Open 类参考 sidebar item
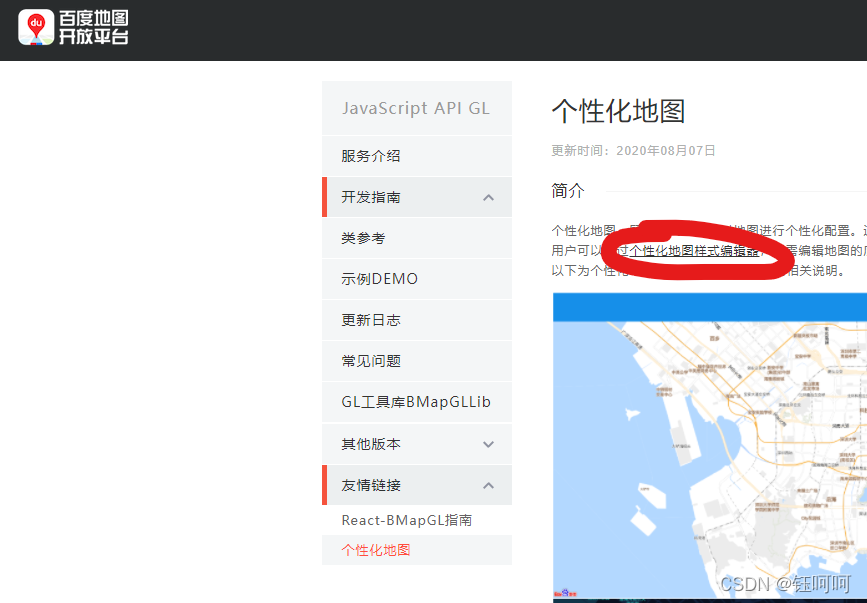 pyautogui.click(x=417, y=238)
